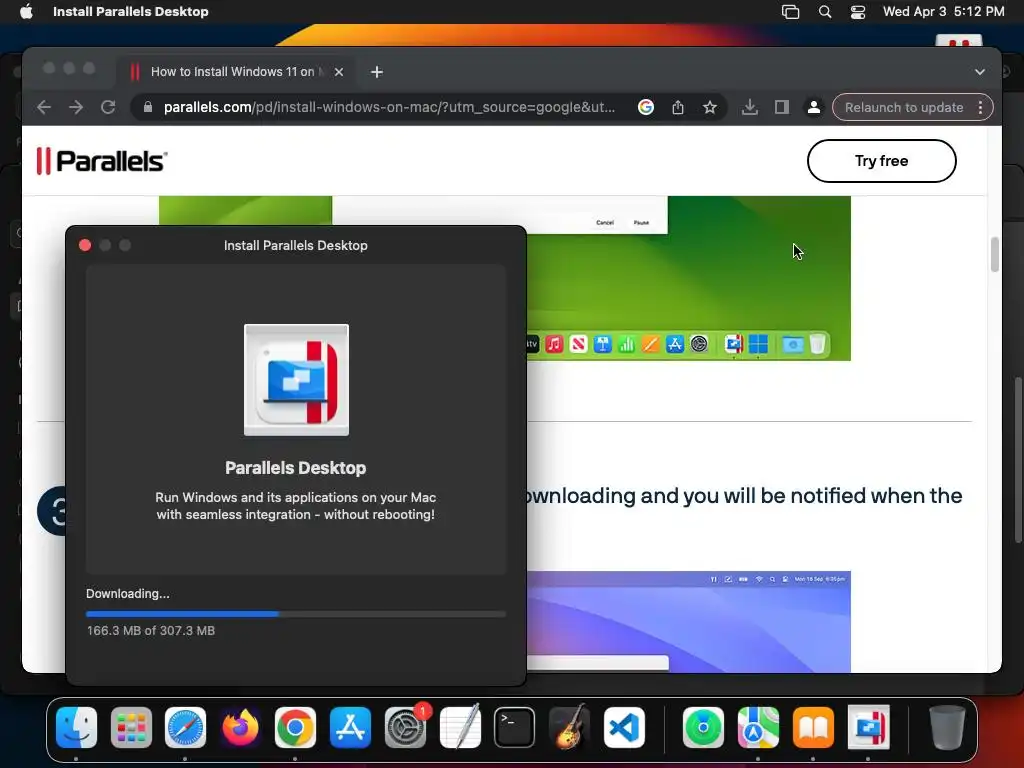The height and width of the screenshot is (768, 1024).
Task: Open GarageBand from the Dock
Action: coord(569,727)
